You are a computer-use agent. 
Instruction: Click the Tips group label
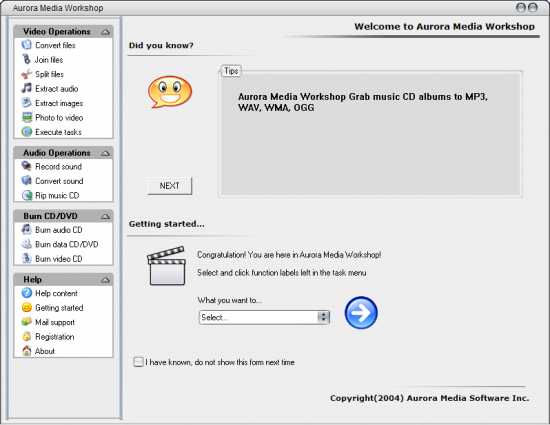coord(231,71)
